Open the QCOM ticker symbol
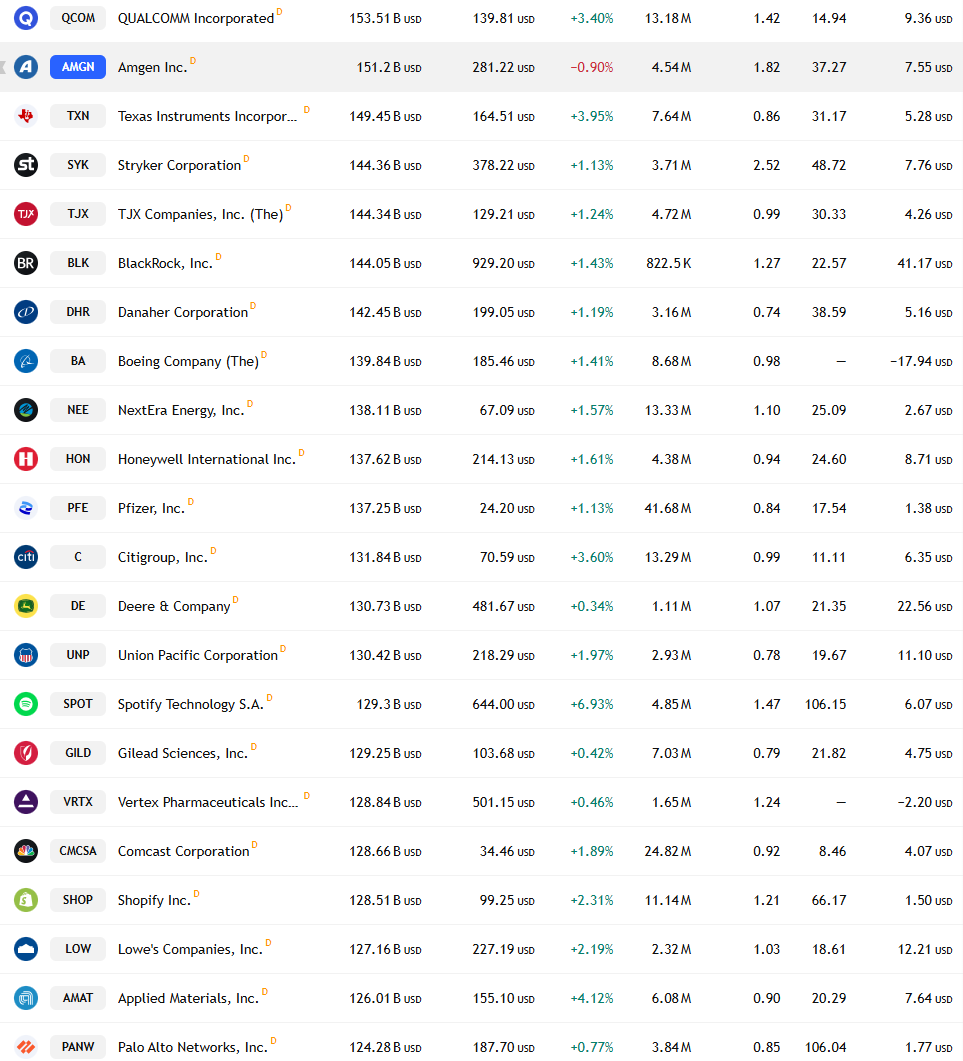963x1061 pixels. (78, 18)
